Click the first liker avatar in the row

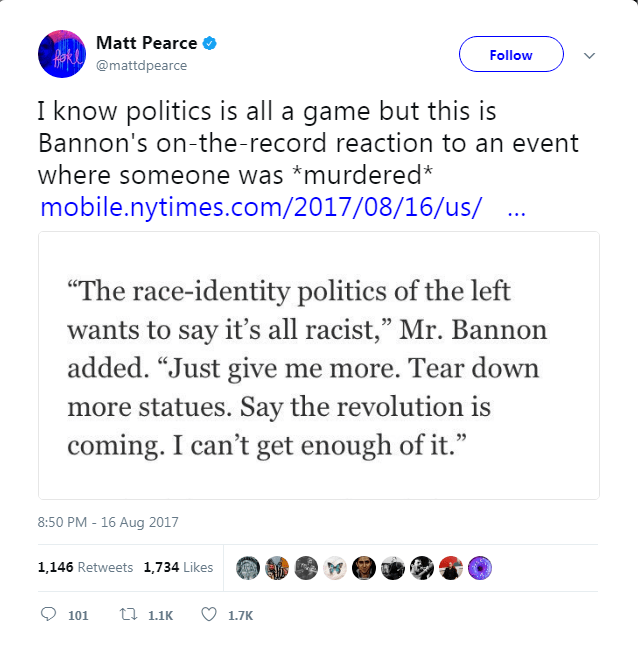coord(249,567)
